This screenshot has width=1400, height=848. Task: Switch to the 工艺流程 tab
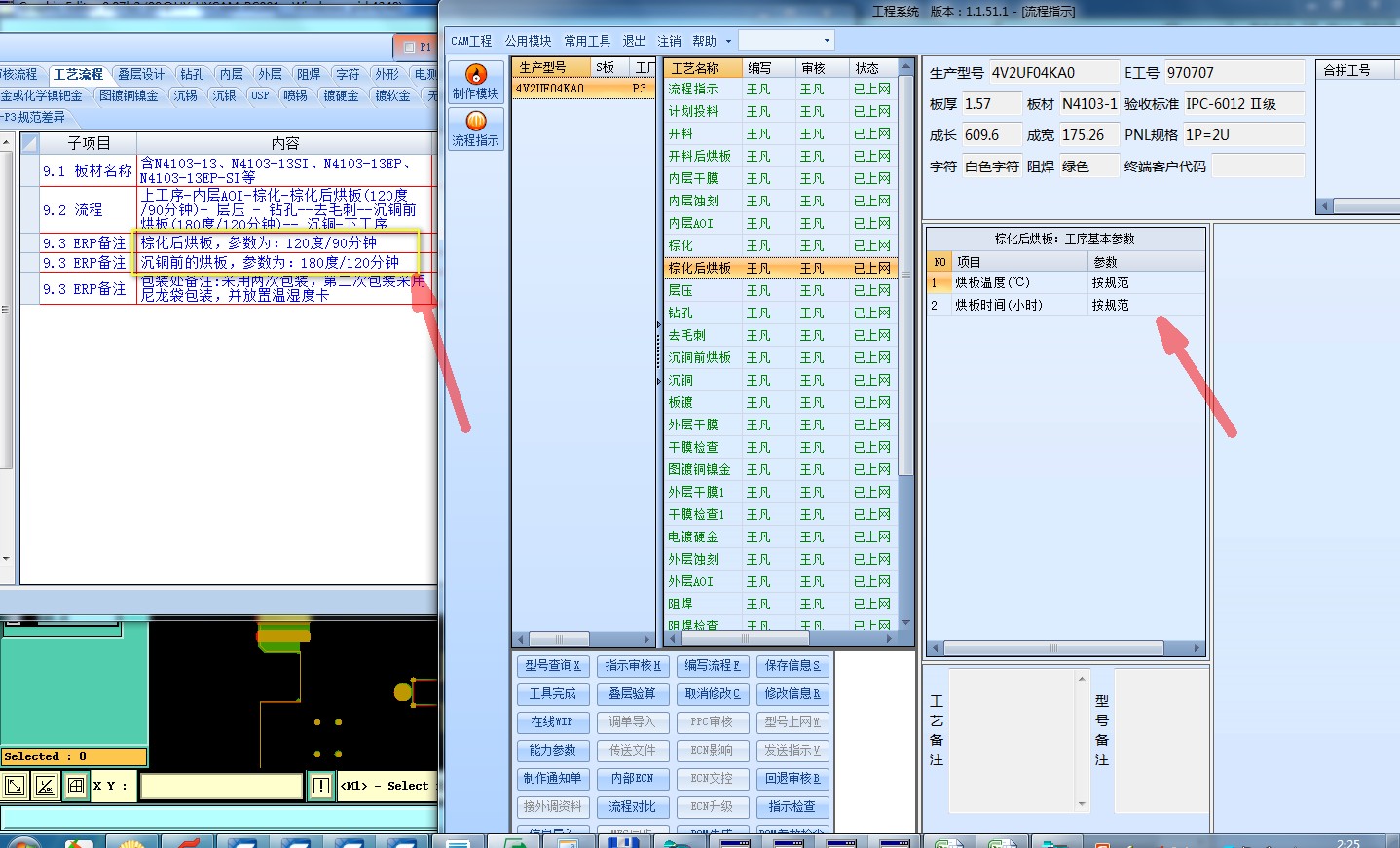(78, 74)
